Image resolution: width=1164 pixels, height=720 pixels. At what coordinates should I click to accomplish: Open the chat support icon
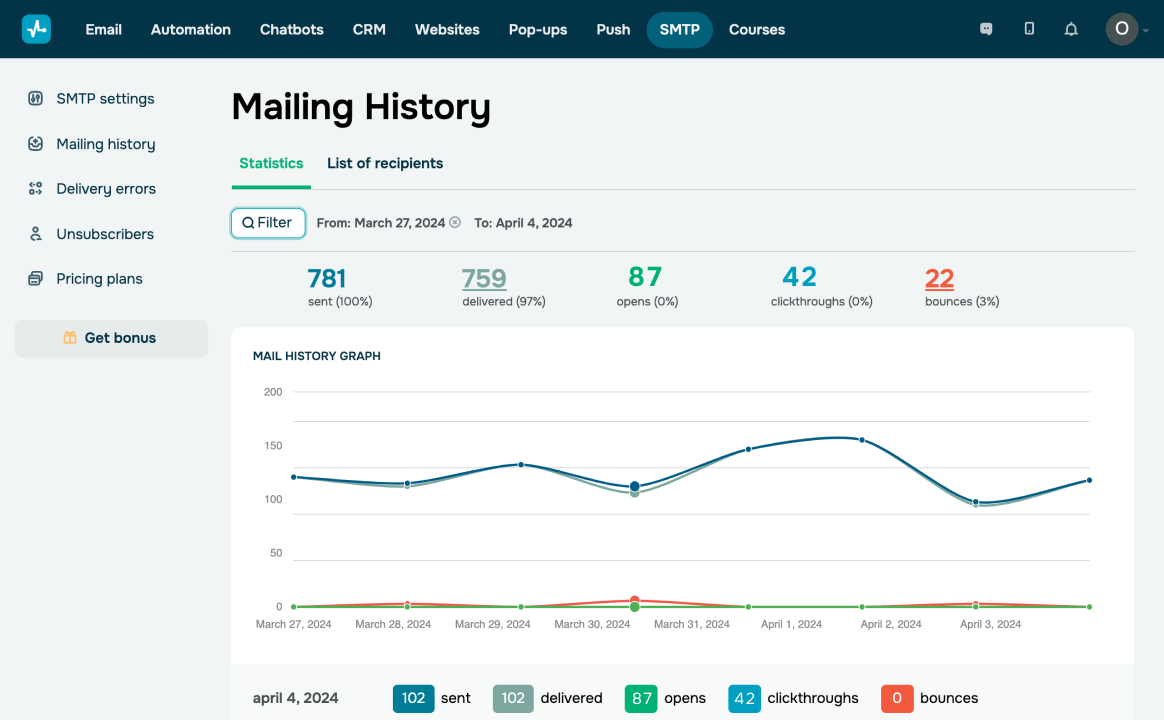click(986, 29)
